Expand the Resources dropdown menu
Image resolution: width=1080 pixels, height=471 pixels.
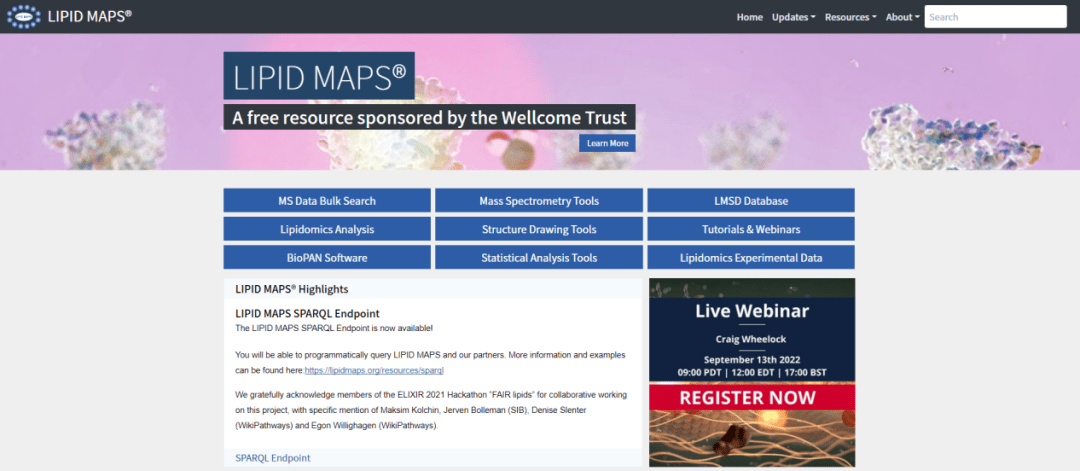(x=851, y=17)
